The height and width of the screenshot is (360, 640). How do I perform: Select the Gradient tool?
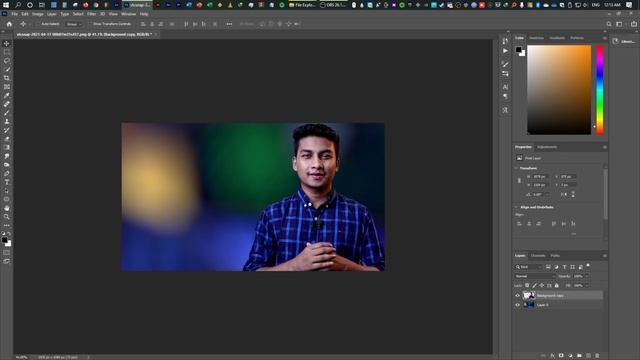pos(7,147)
